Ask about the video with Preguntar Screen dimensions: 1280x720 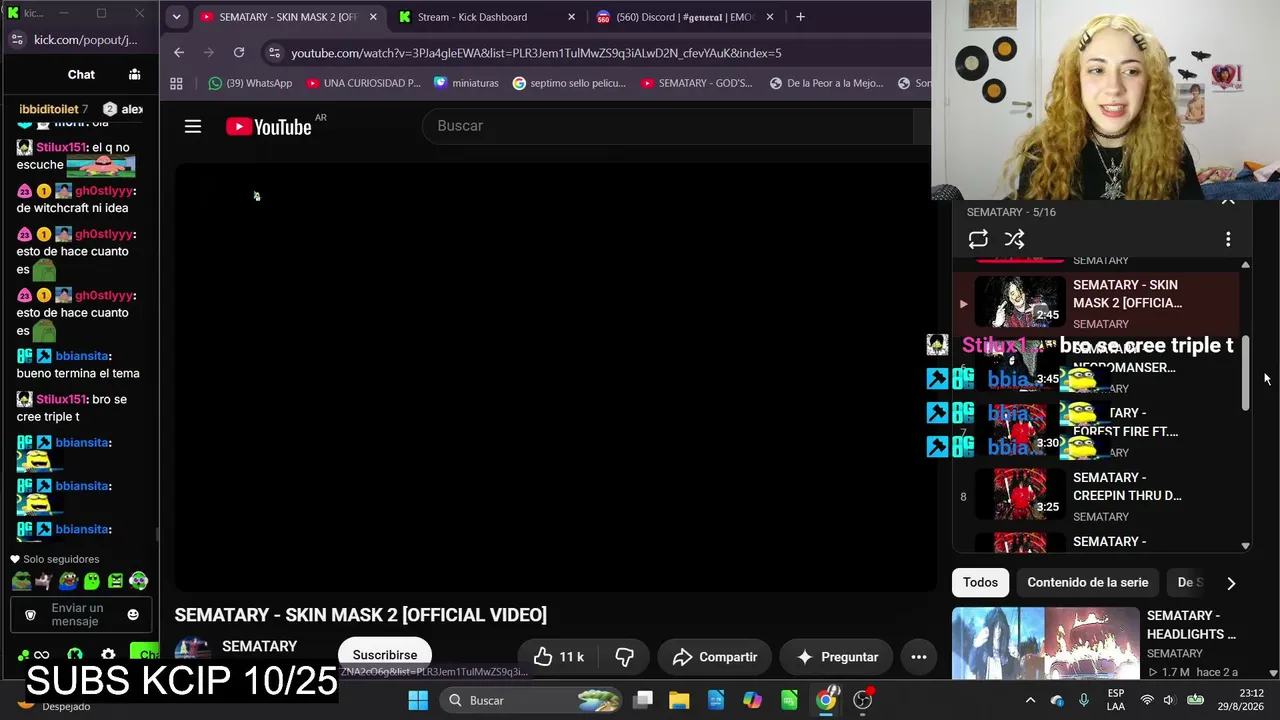point(836,657)
